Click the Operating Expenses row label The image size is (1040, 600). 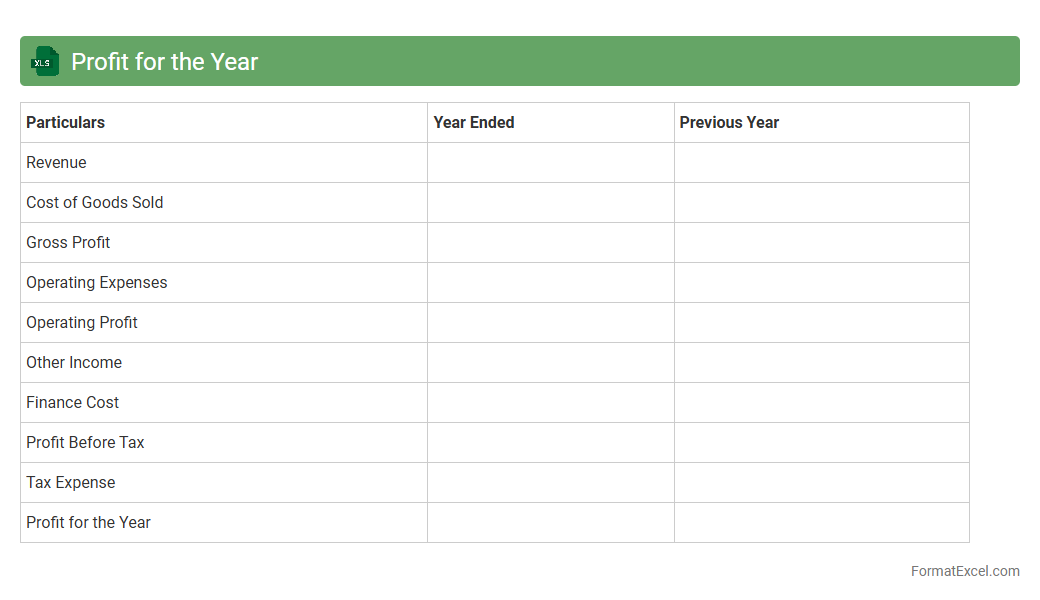pyautogui.click(x=97, y=282)
